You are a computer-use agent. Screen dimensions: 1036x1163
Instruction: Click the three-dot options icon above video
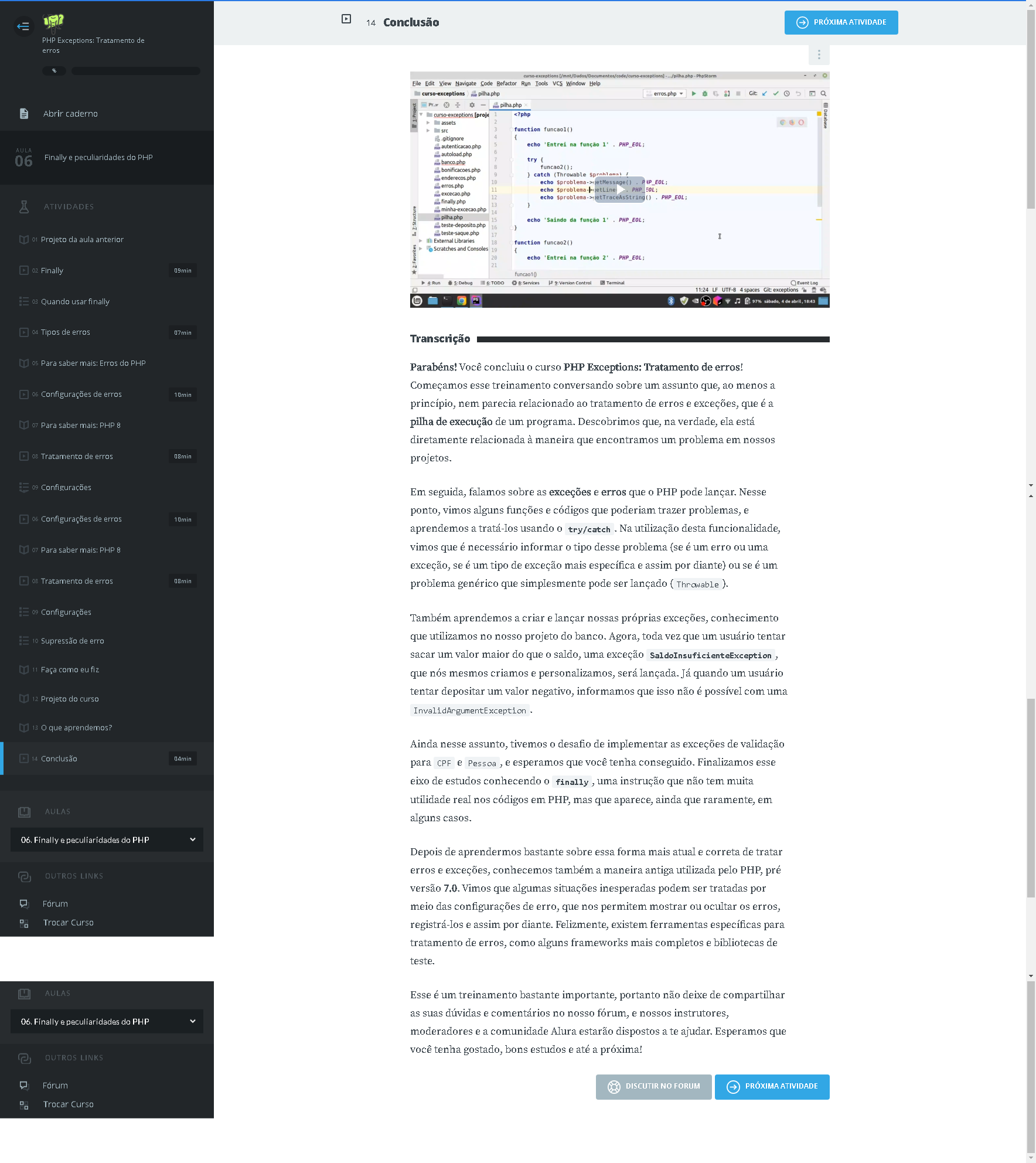click(x=819, y=55)
